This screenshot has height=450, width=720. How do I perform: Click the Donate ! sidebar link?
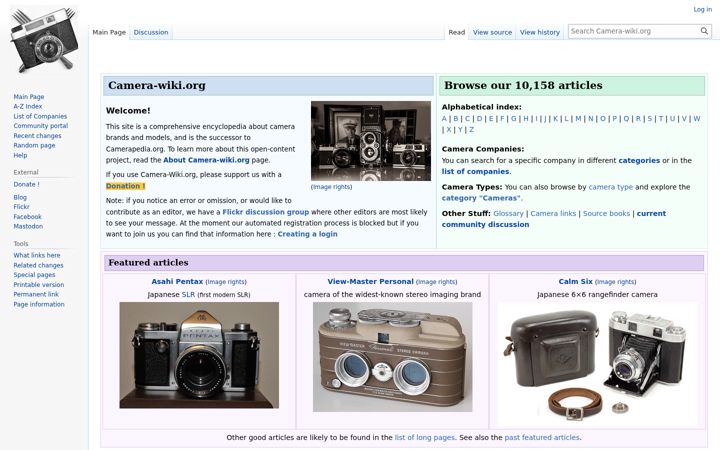26,184
